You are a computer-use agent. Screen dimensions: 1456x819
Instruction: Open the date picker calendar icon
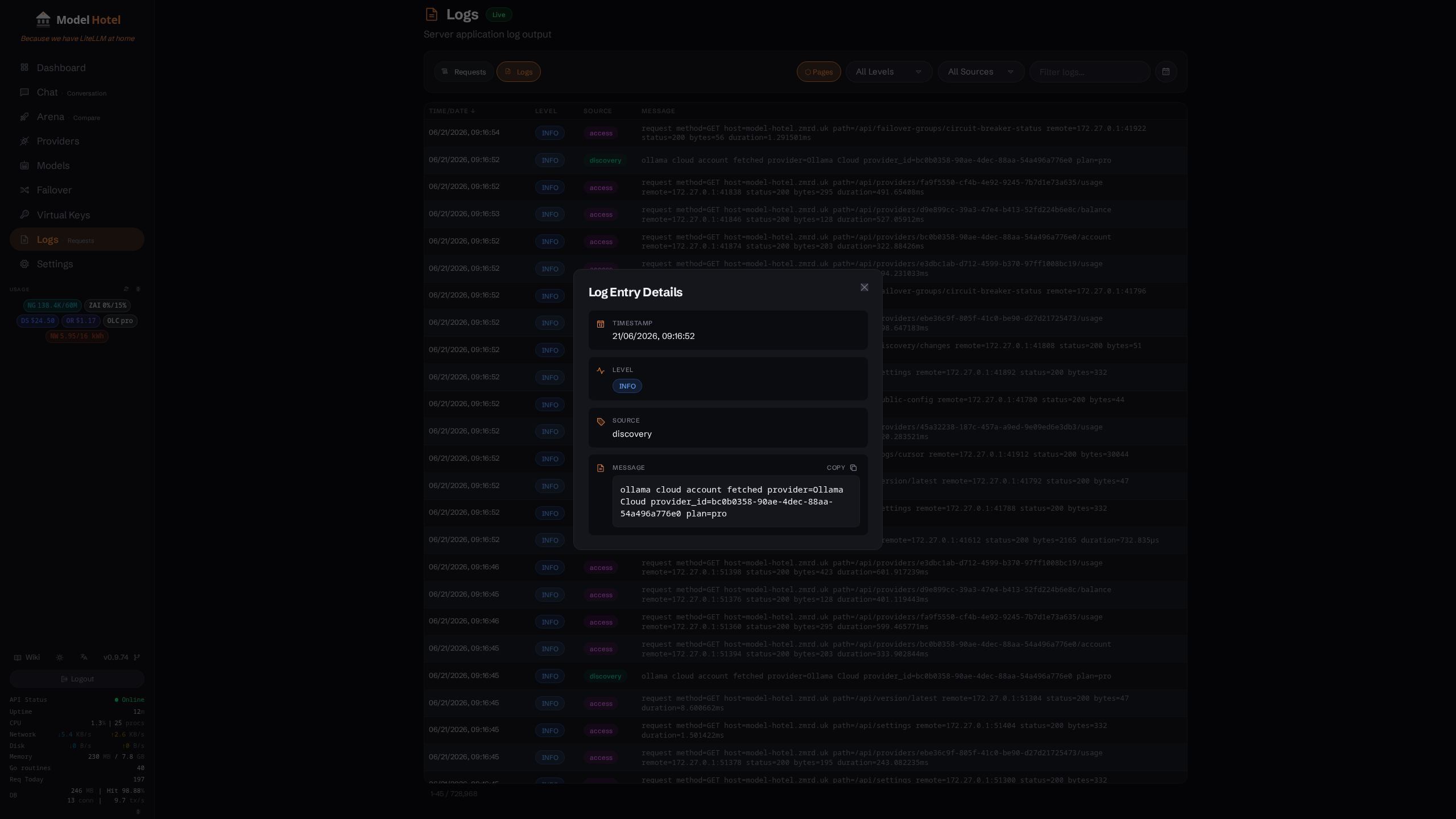tap(1166, 72)
